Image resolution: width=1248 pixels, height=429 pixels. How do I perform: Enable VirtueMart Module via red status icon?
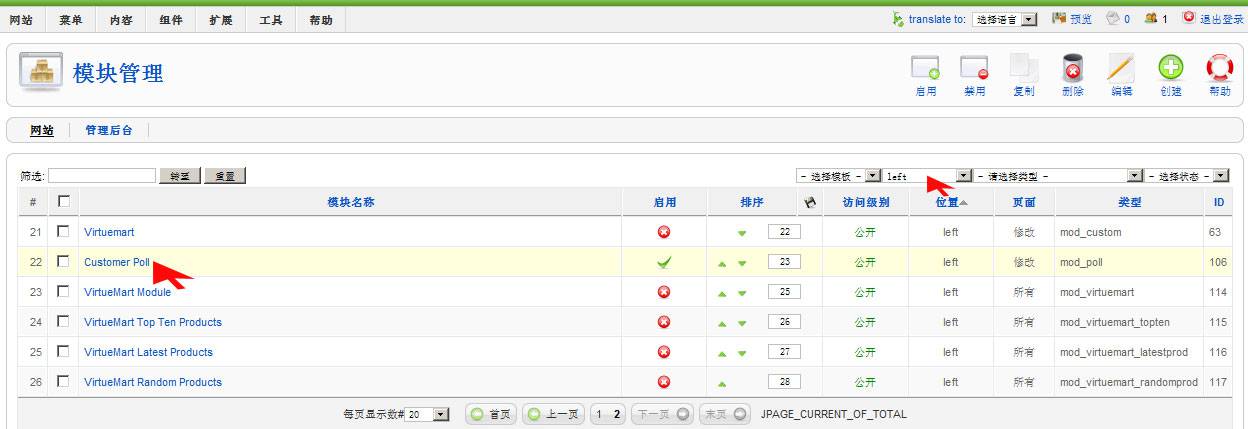(x=663, y=292)
